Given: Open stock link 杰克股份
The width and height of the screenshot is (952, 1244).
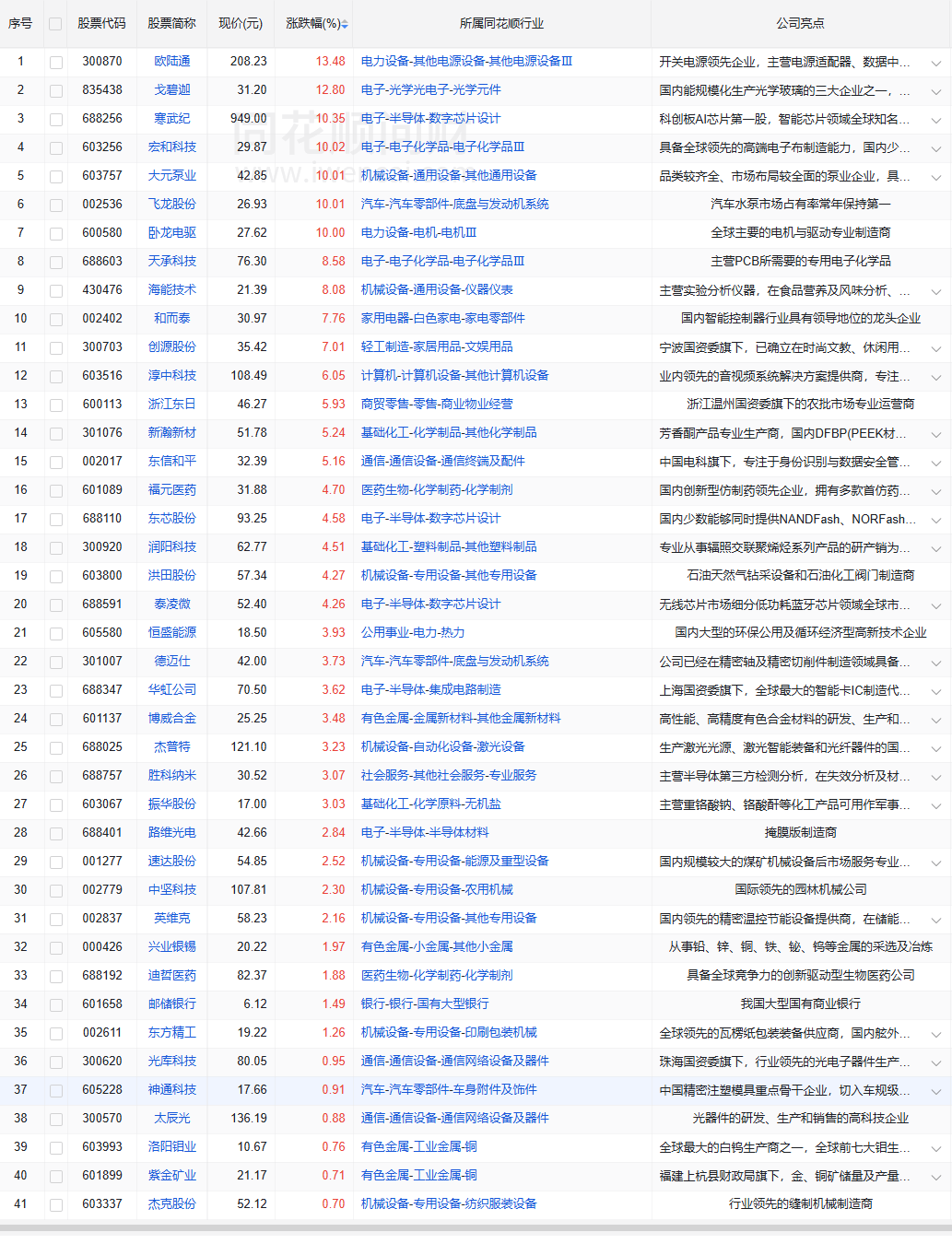Looking at the screenshot, I should [x=172, y=1203].
